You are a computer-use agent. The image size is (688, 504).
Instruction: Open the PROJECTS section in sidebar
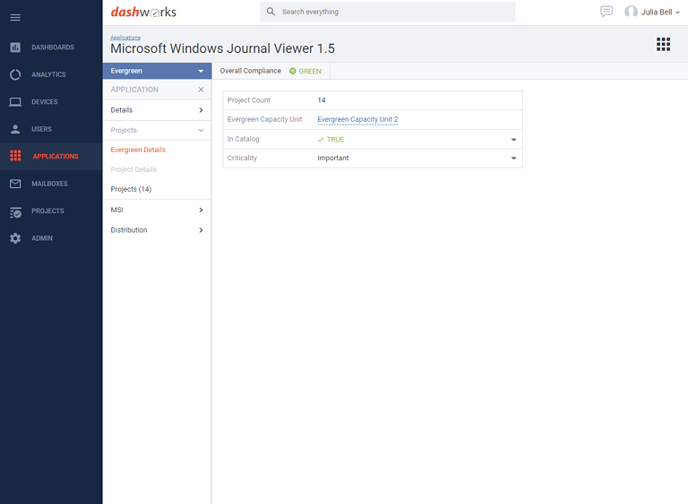47,211
